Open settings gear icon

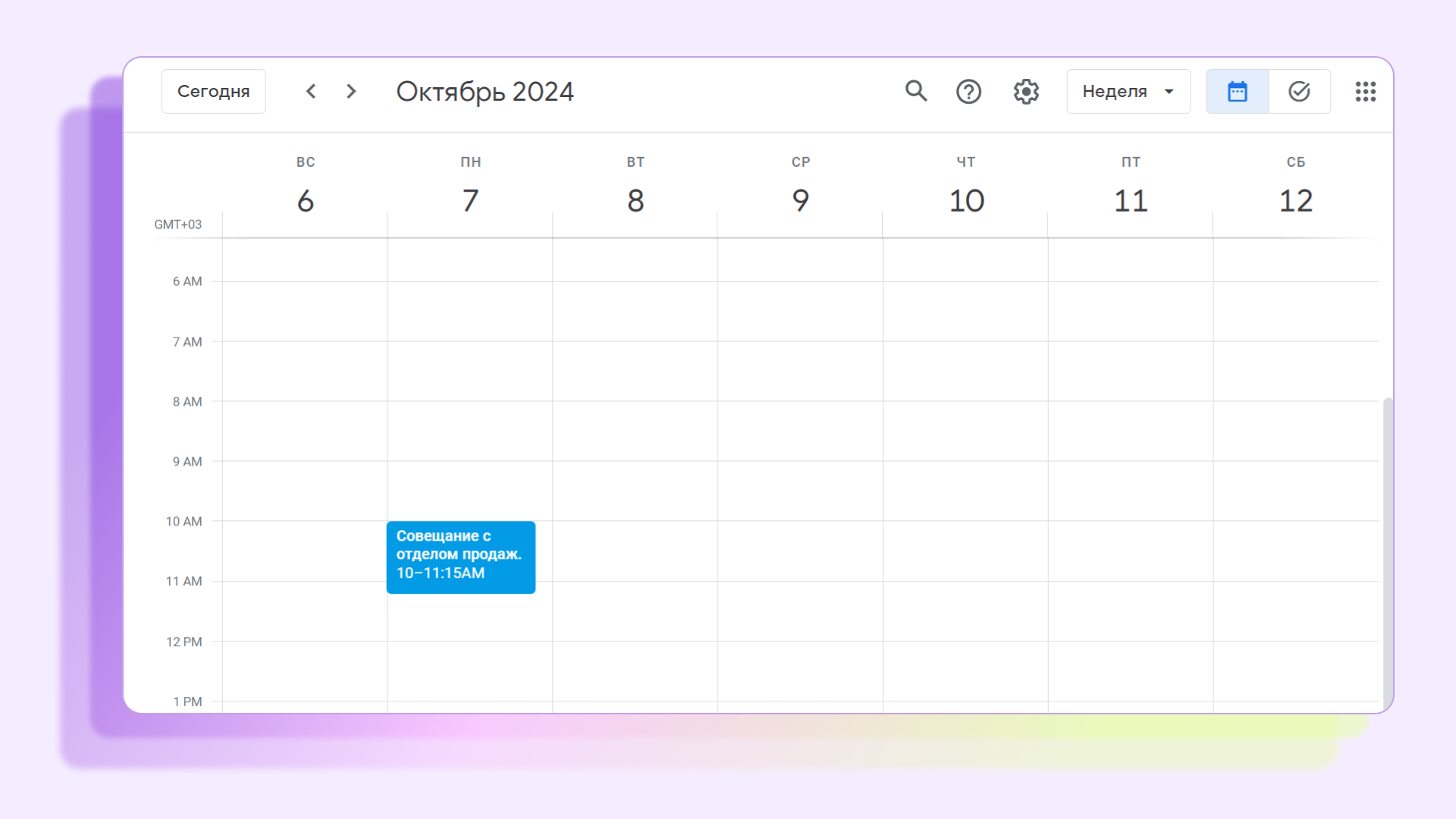pyautogui.click(x=1026, y=92)
